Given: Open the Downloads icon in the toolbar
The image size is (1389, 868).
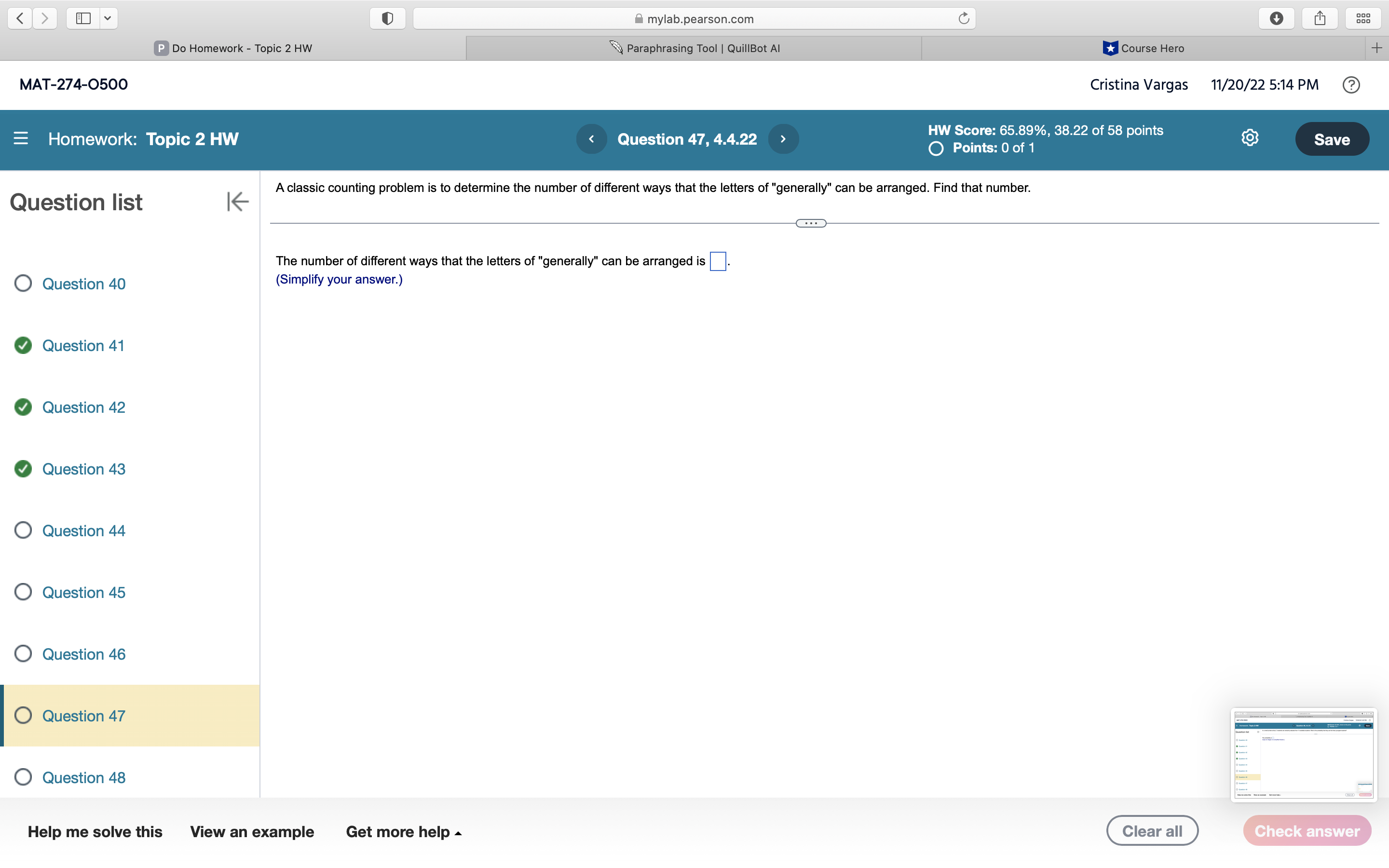Looking at the screenshot, I should pyautogui.click(x=1277, y=18).
